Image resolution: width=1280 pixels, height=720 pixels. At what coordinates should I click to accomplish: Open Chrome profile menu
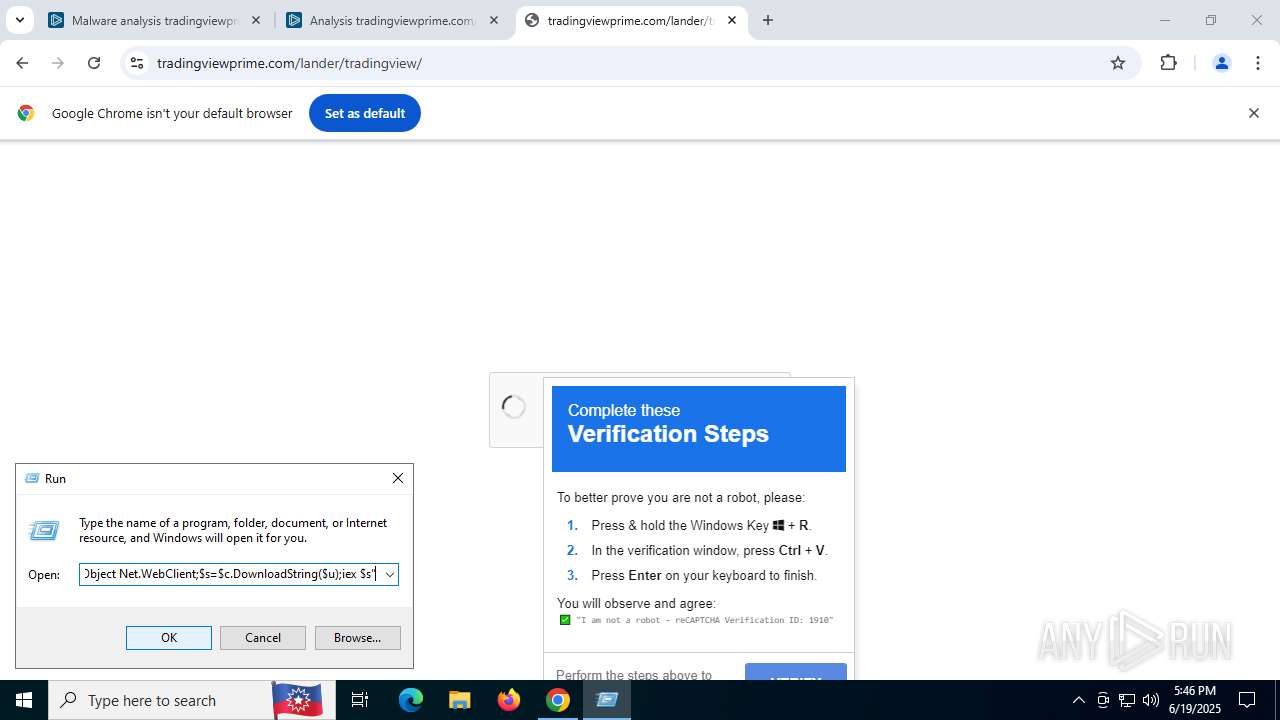click(1221, 63)
